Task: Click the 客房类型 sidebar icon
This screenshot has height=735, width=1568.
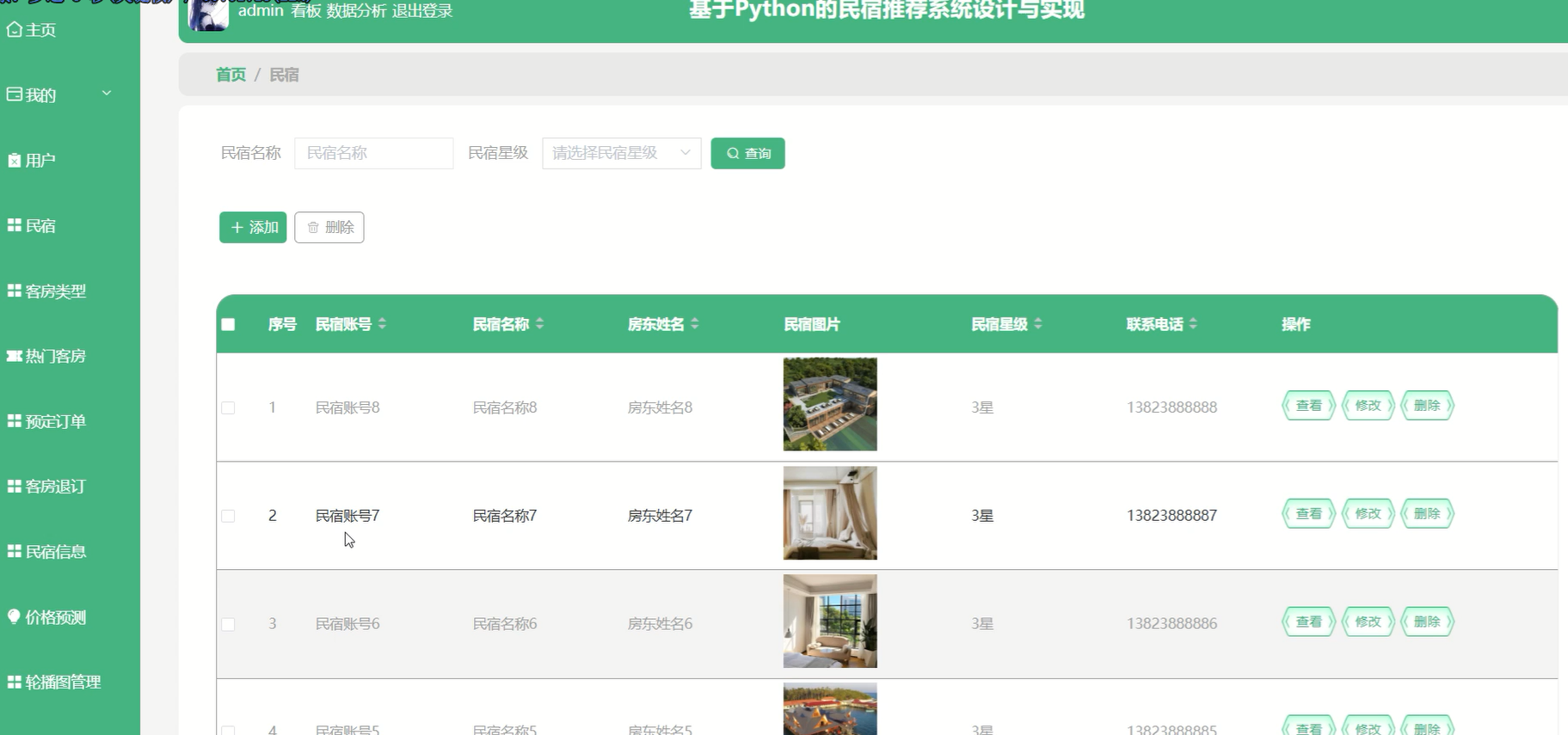Action: click(15, 291)
